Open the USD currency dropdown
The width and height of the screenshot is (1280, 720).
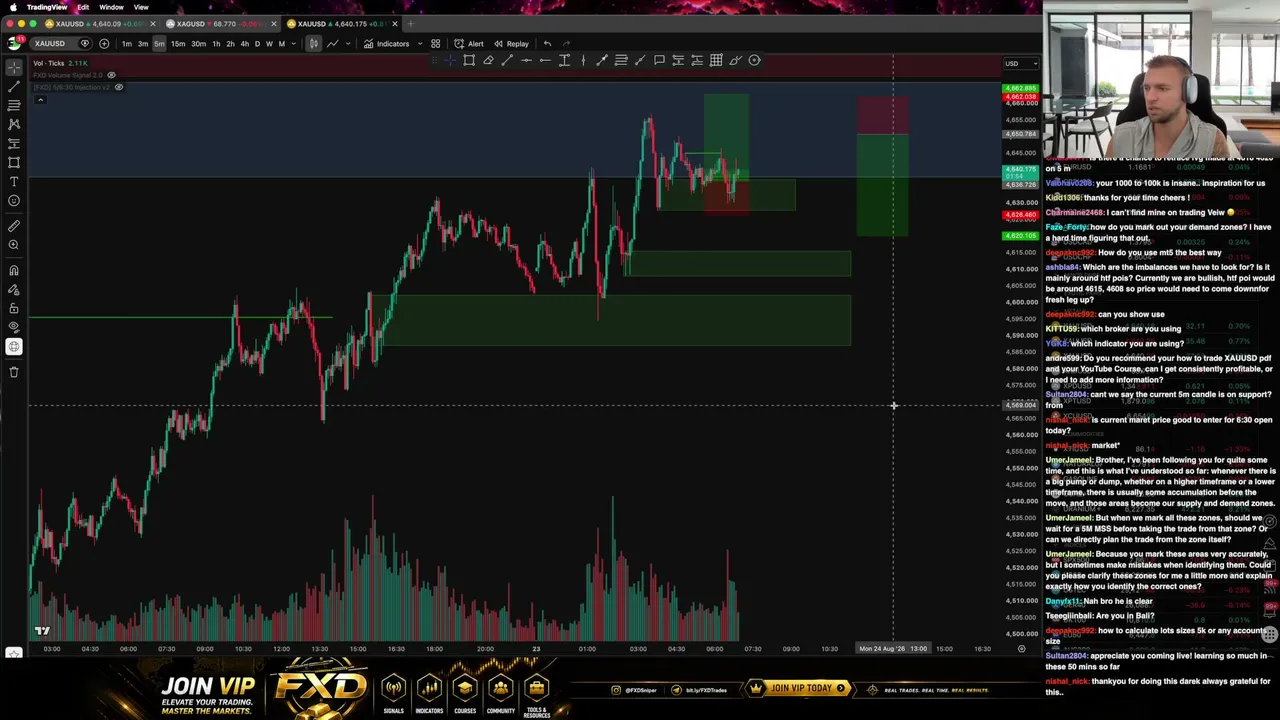pos(1020,64)
